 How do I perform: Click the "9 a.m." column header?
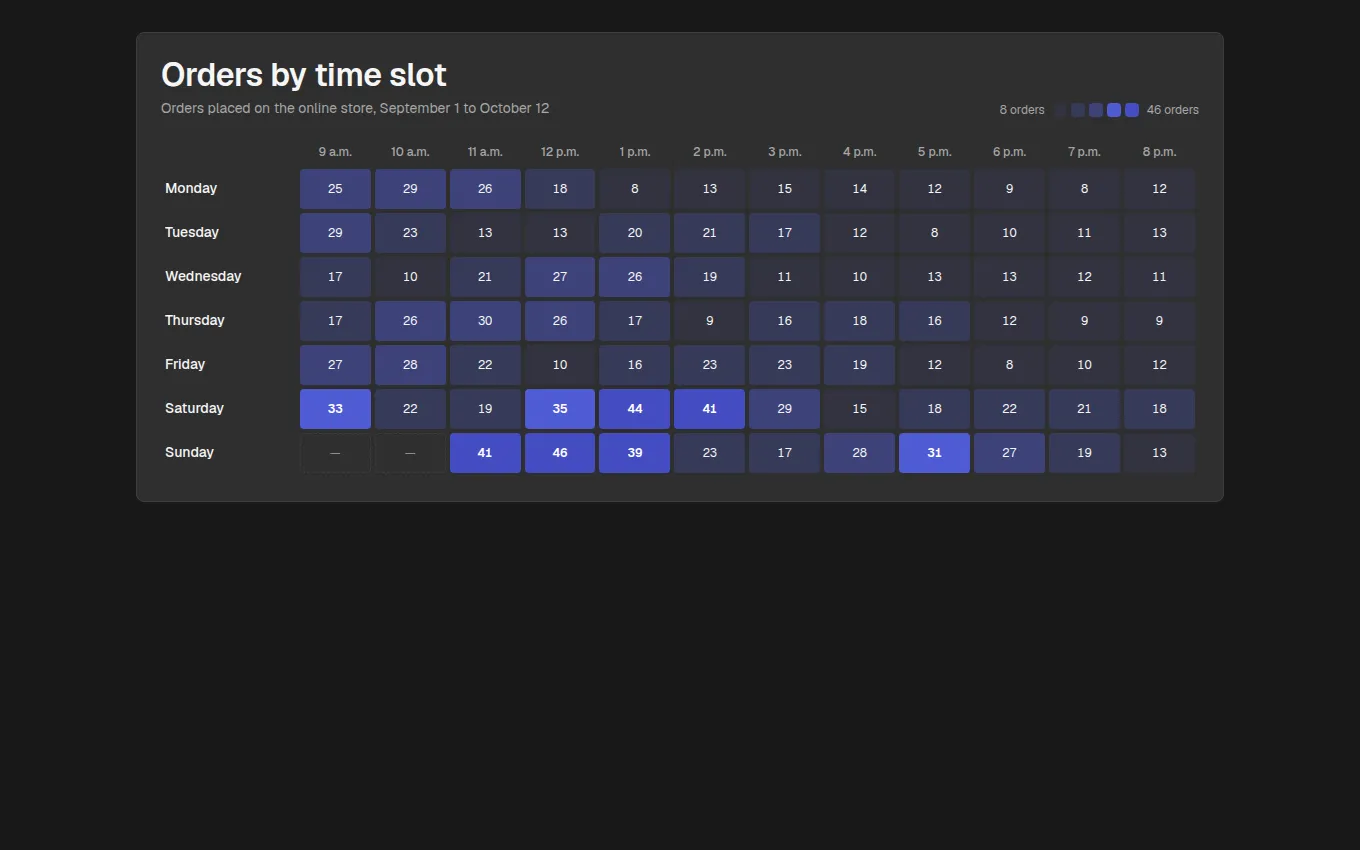pyautogui.click(x=335, y=152)
